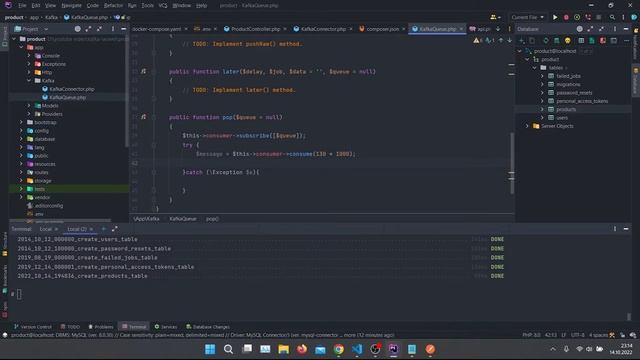Click the Windows Start button
Screen dimensions: 640x360
coord(210,349)
